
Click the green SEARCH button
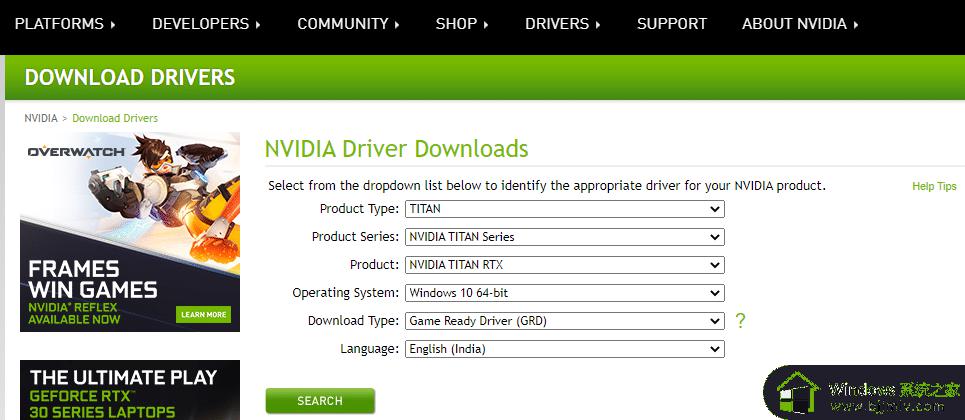(320, 401)
